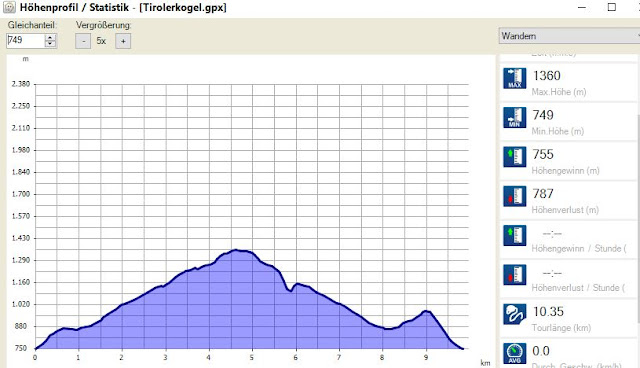640x368 pixels.
Task: Maximize the Höhenprofil window
Action: click(x=611, y=7)
